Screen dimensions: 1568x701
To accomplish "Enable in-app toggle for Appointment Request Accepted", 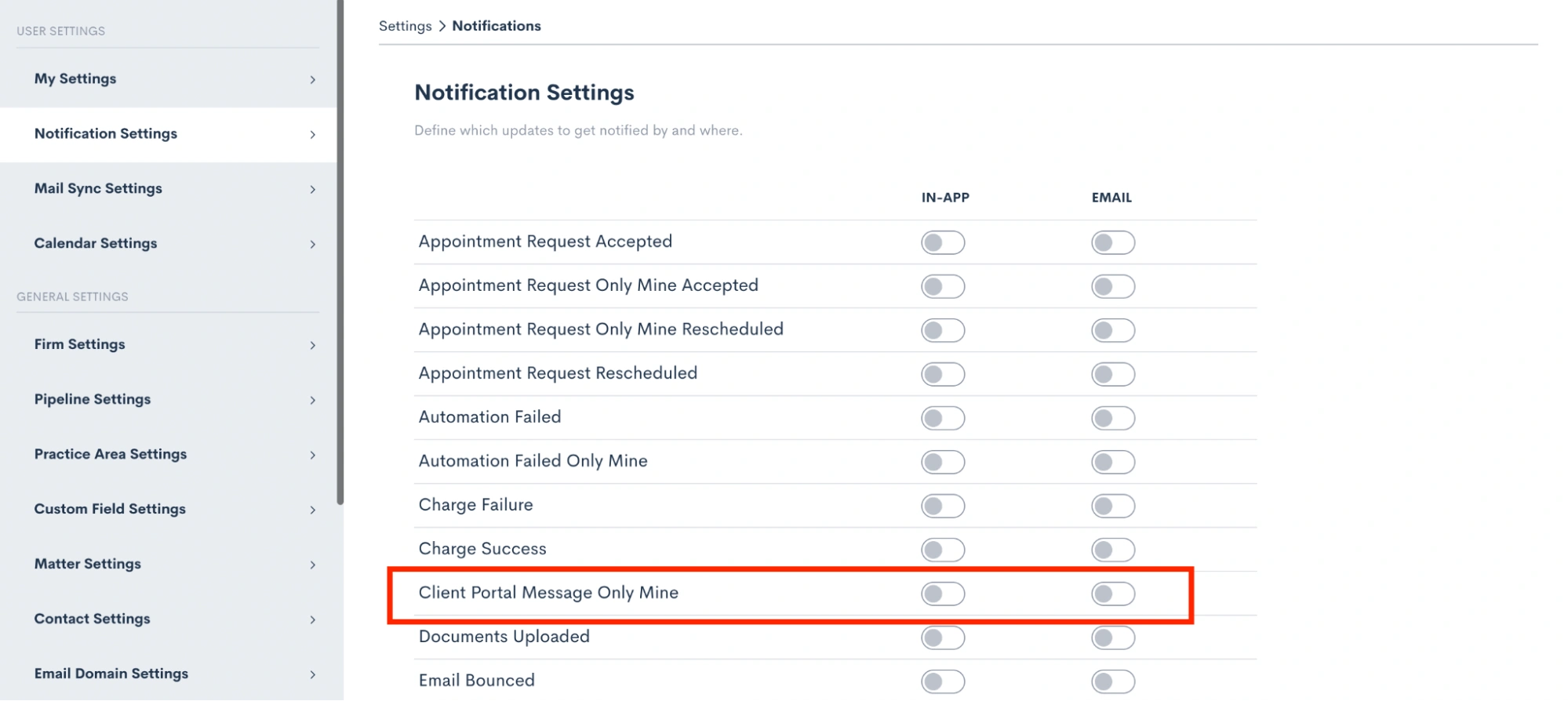I will [x=943, y=242].
